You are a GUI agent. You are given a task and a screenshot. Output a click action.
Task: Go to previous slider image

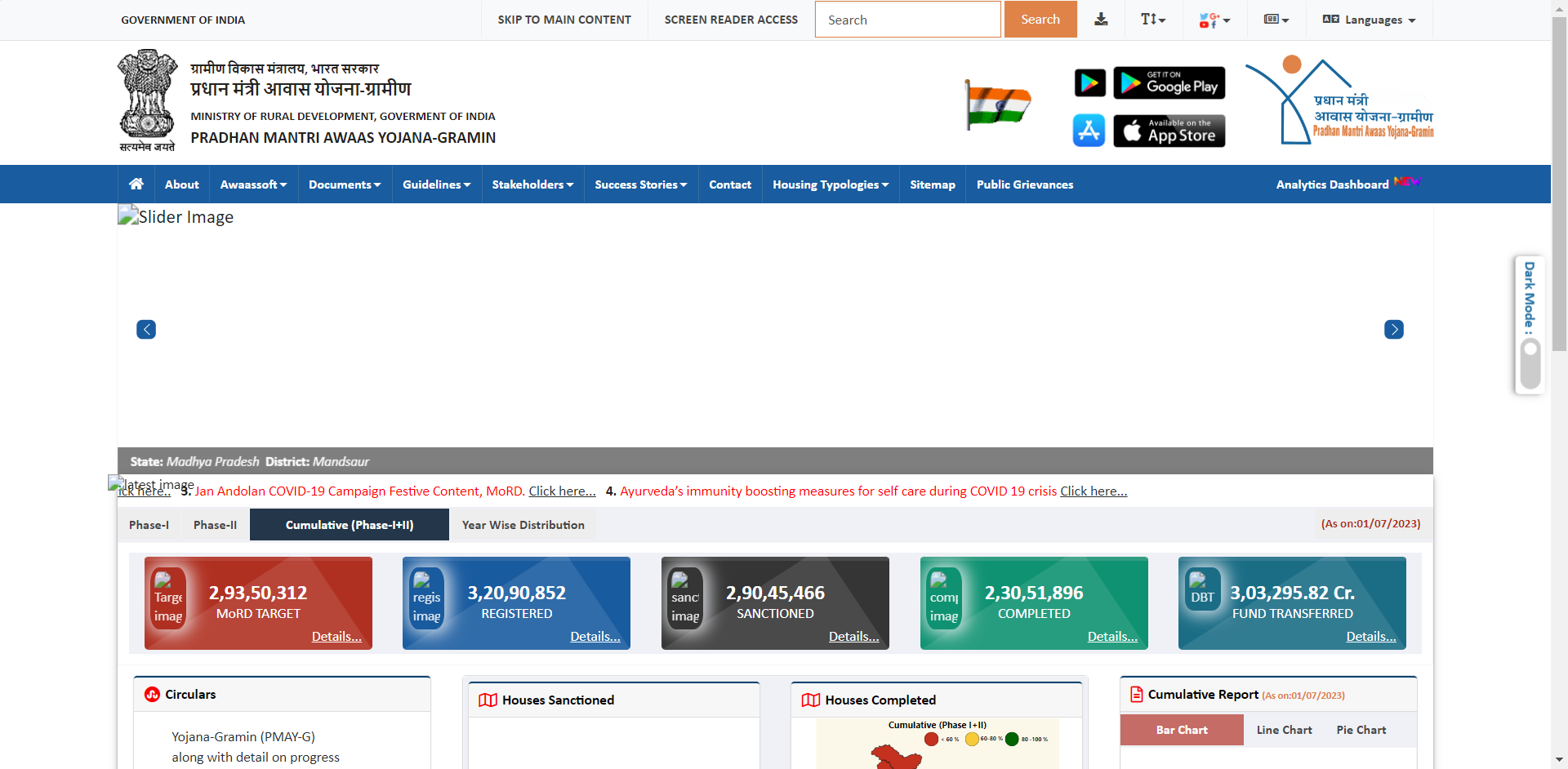coord(146,329)
